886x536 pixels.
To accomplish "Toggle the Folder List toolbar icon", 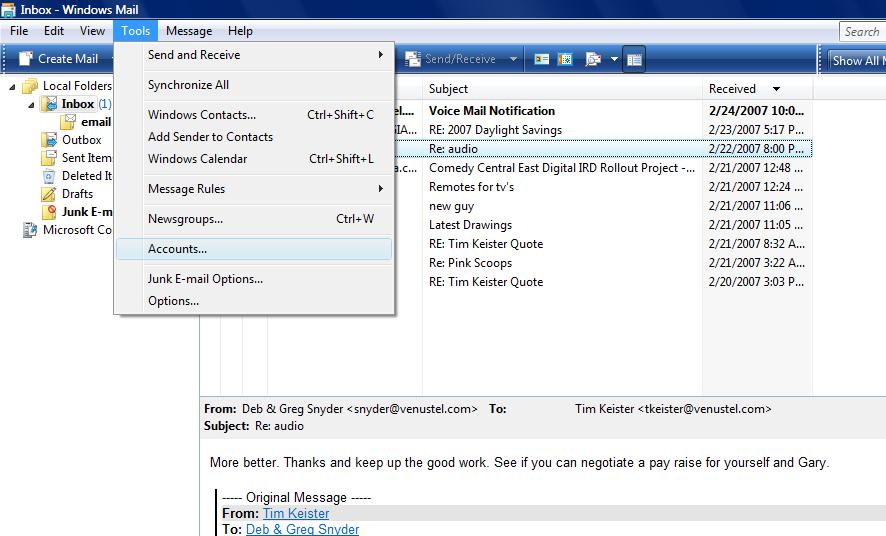I will coord(634,59).
